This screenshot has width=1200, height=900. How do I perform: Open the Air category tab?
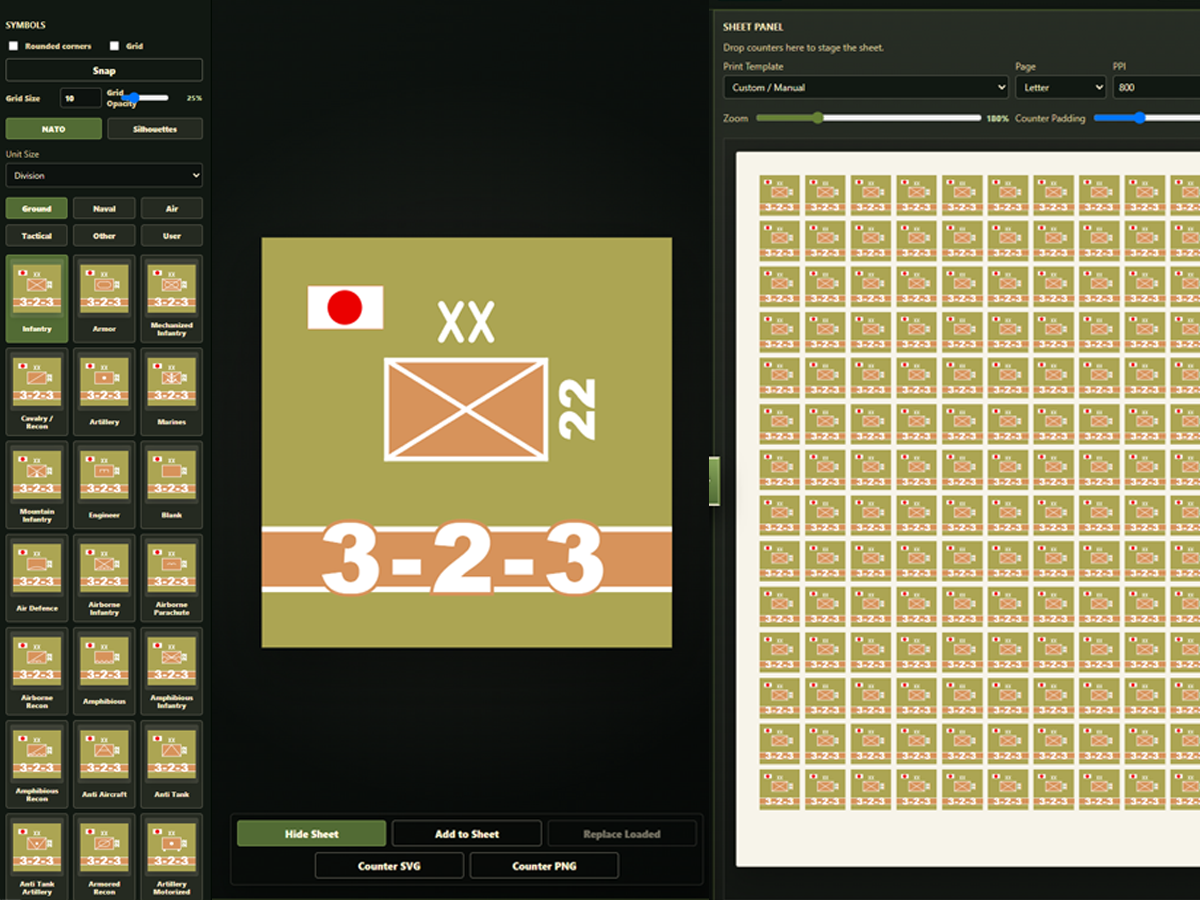(172, 208)
